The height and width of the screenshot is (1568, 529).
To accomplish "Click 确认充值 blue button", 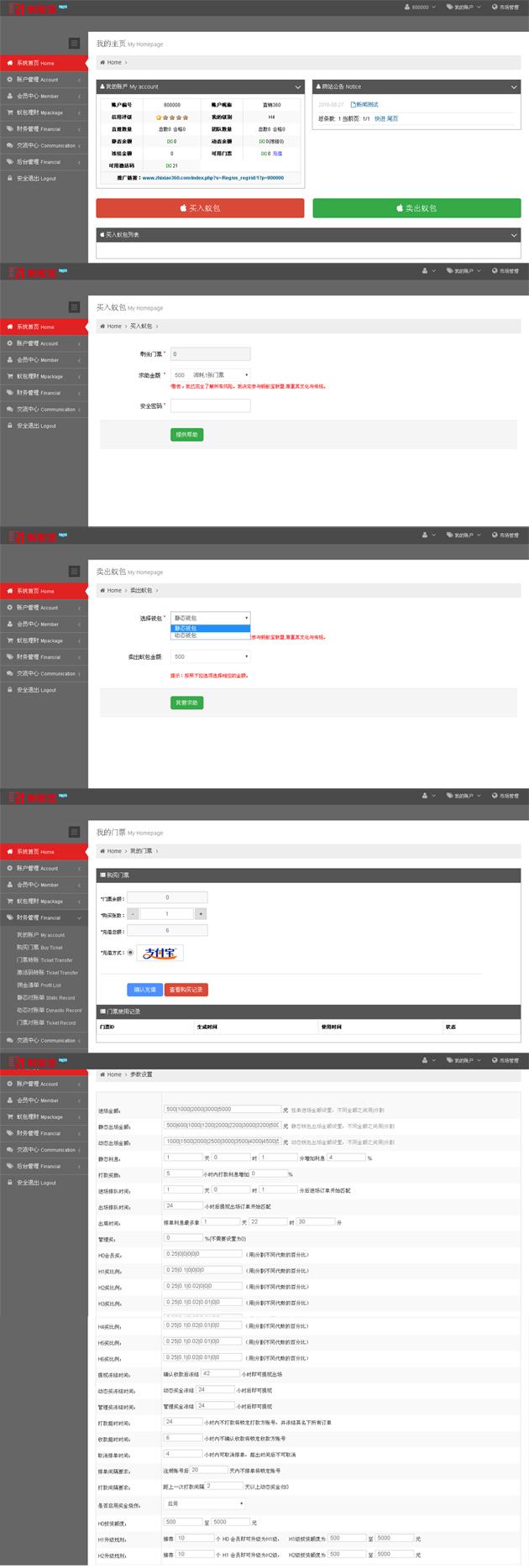I will click(144, 989).
